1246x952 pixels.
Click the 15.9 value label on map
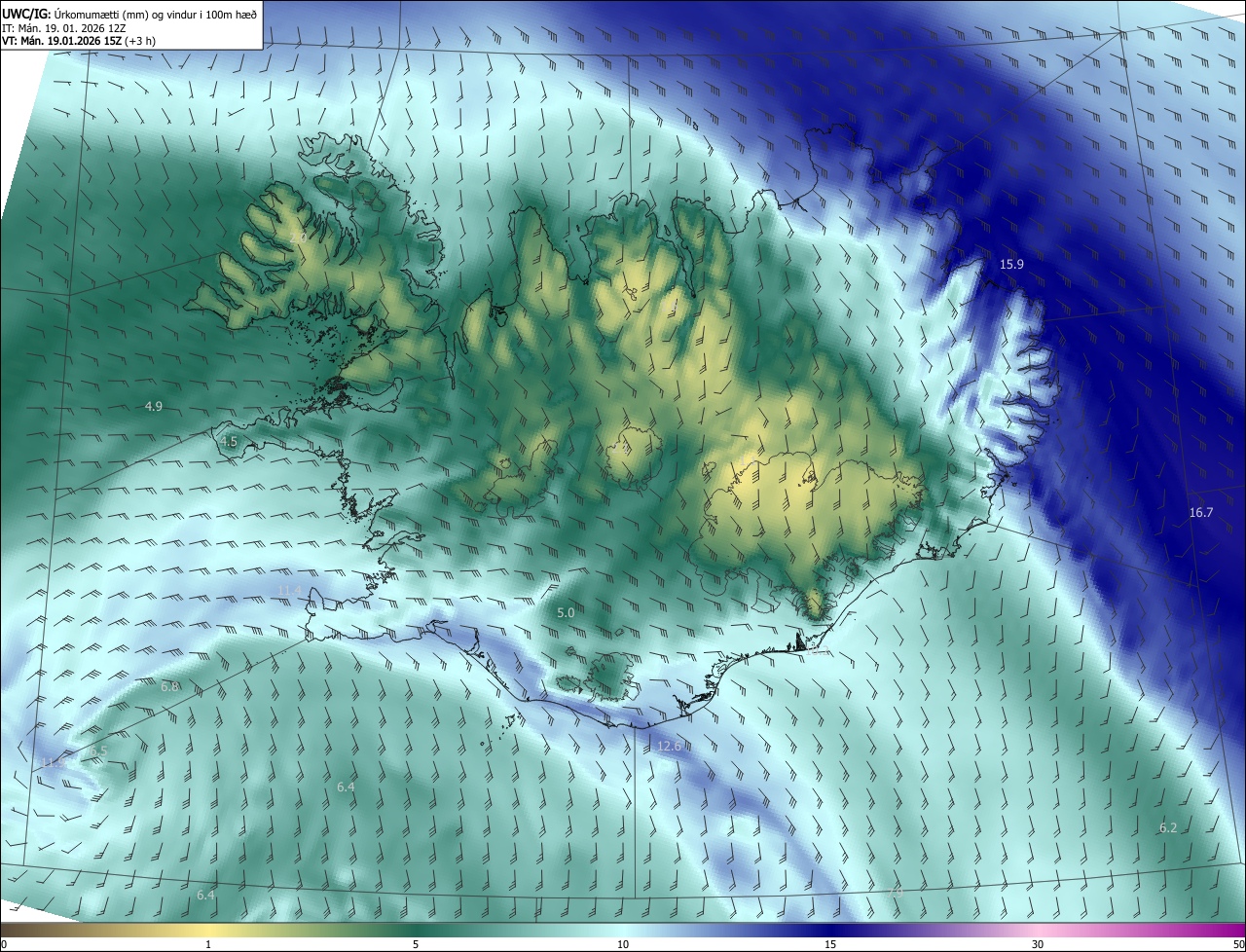[x=1012, y=264]
